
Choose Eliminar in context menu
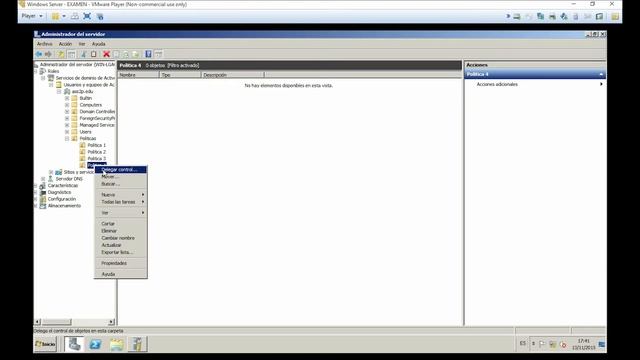(x=121, y=231)
